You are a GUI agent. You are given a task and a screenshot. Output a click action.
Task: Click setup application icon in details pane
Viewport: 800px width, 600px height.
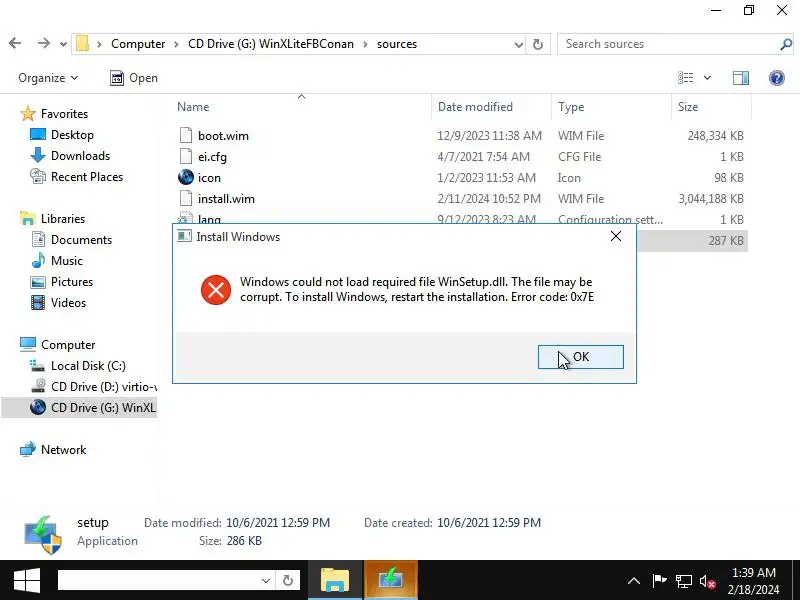pyautogui.click(x=43, y=534)
